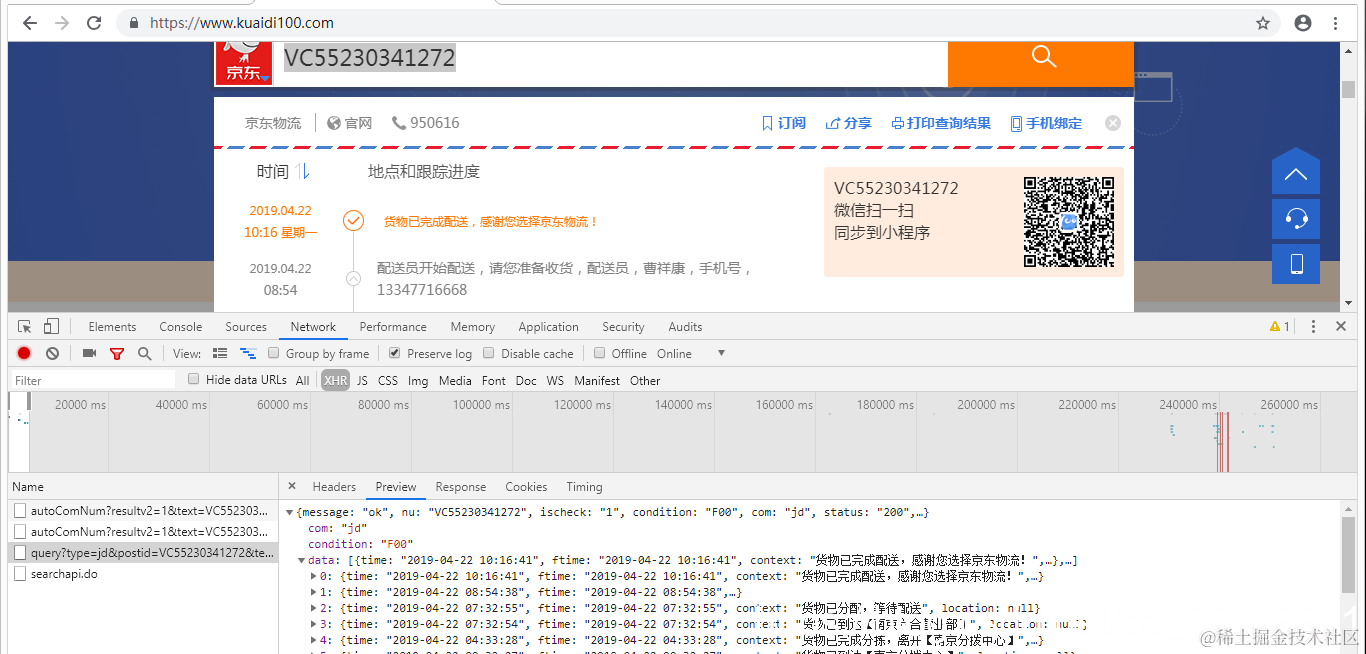Image resolution: width=1366 pixels, height=654 pixels.
Task: Switch to large request rows view
Action: coord(221,353)
